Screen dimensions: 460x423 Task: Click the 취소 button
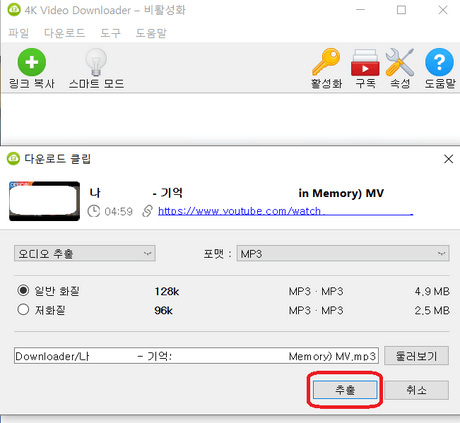click(416, 390)
